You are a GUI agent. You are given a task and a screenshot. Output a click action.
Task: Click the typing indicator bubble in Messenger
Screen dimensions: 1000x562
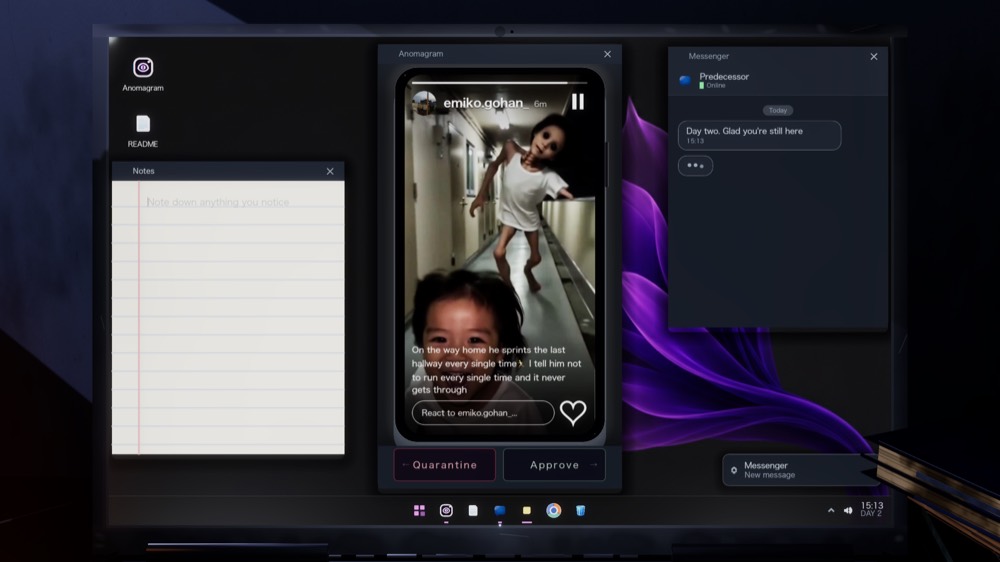(695, 166)
